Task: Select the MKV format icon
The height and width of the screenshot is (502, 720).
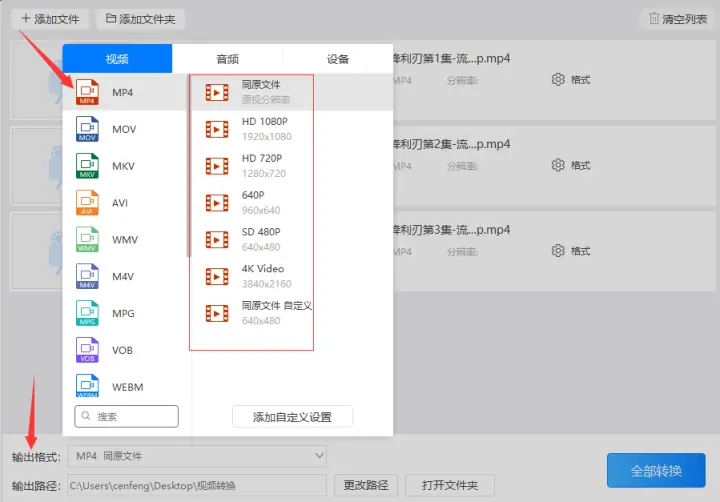Action: [87, 166]
